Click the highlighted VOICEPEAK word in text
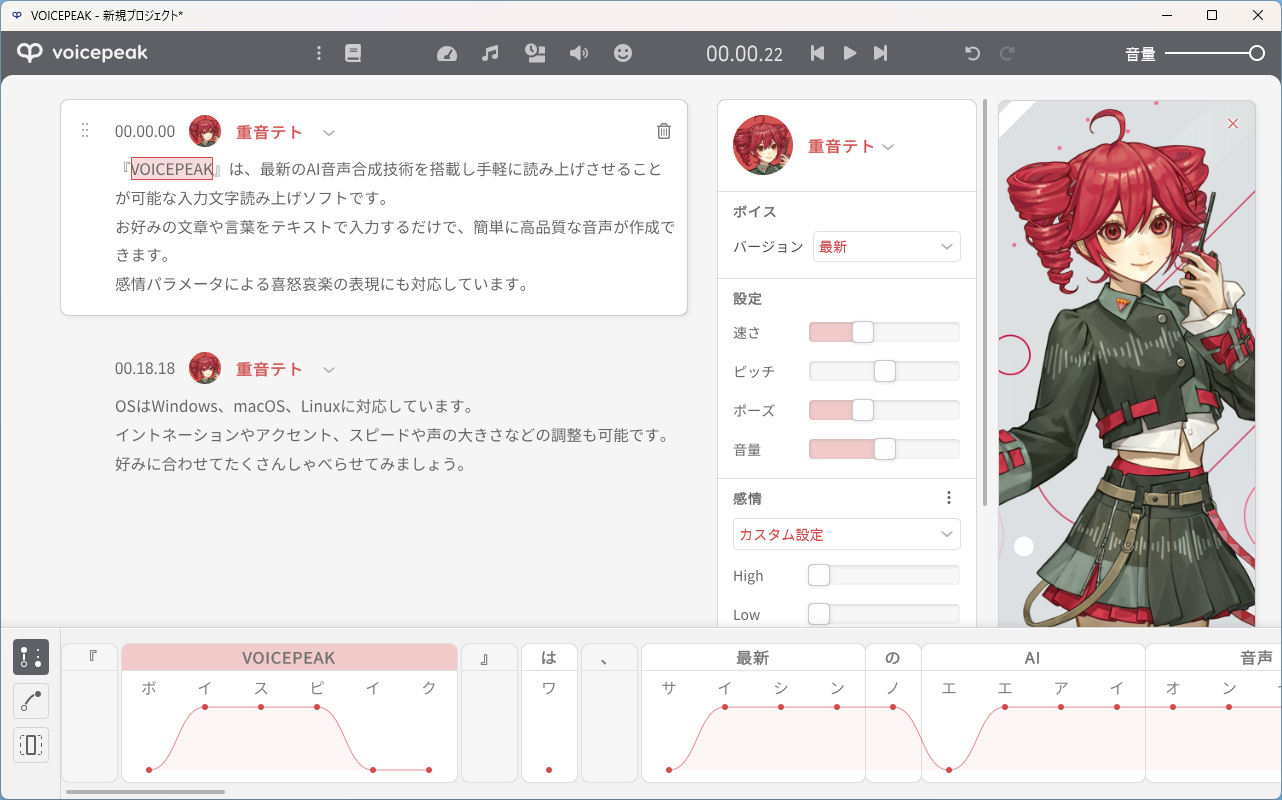Screen dimensions: 1282x800 click(x=172, y=169)
